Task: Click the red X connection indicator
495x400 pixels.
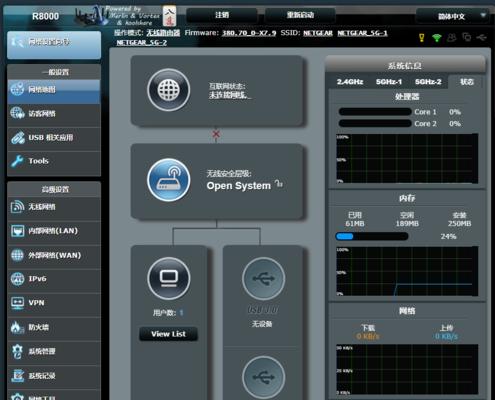Action: pyautogui.click(x=216, y=134)
